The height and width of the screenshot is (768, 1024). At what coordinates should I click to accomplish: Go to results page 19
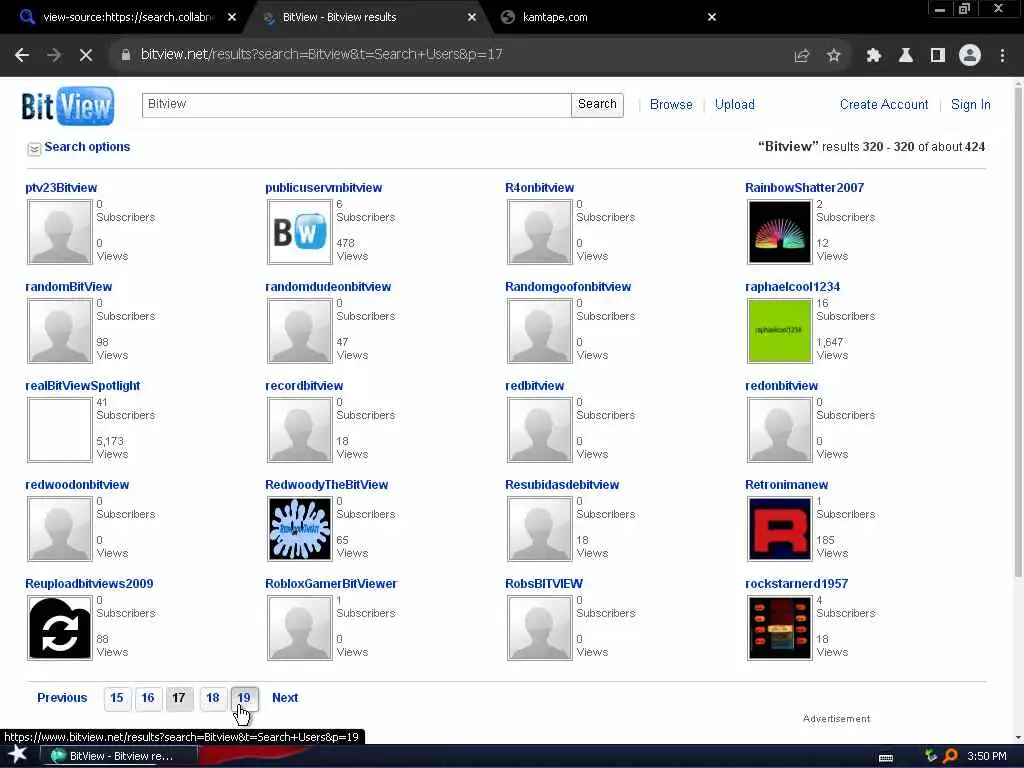[x=244, y=698]
